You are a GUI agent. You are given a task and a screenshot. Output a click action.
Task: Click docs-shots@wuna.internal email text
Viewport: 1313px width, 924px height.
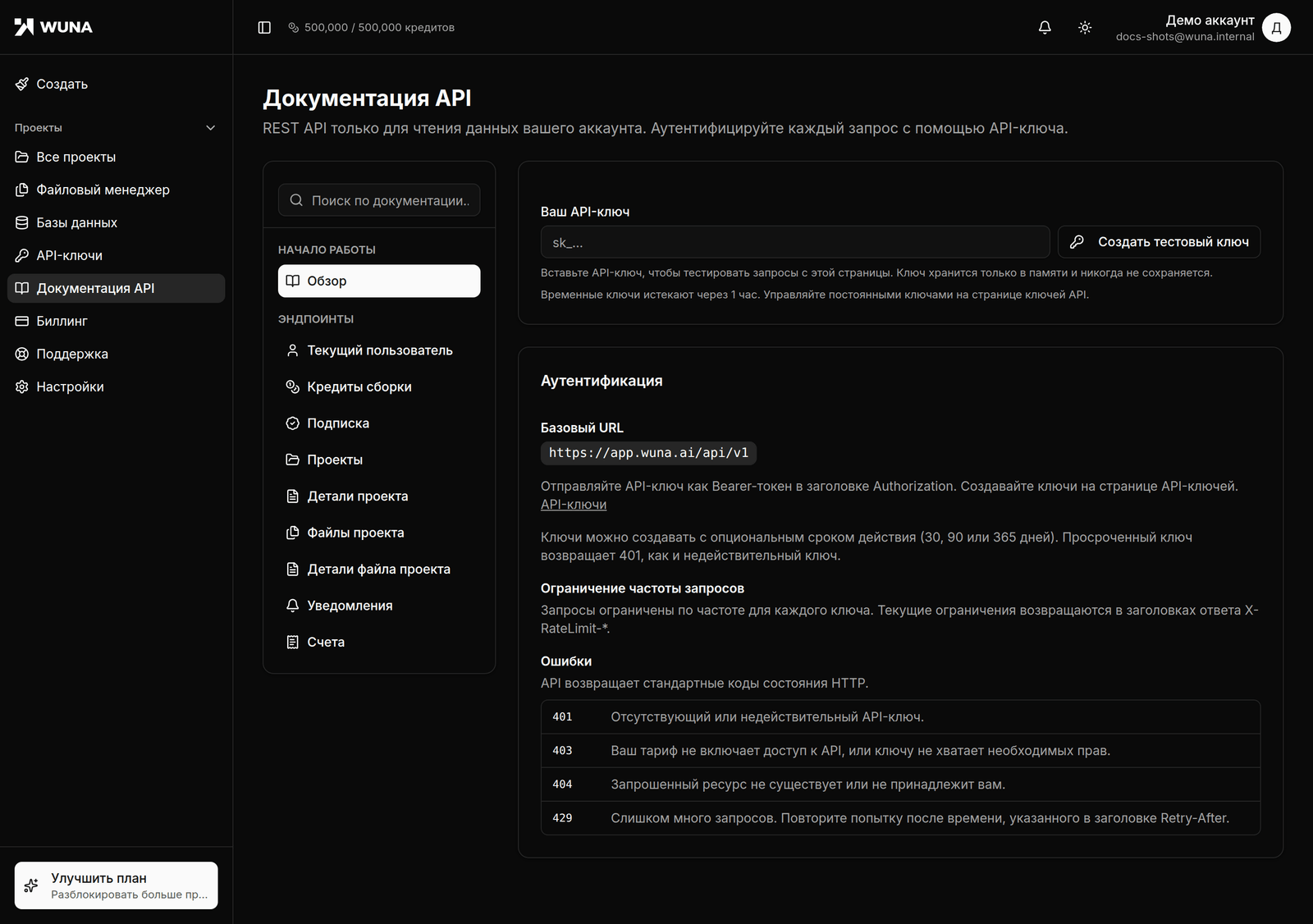[1185, 37]
